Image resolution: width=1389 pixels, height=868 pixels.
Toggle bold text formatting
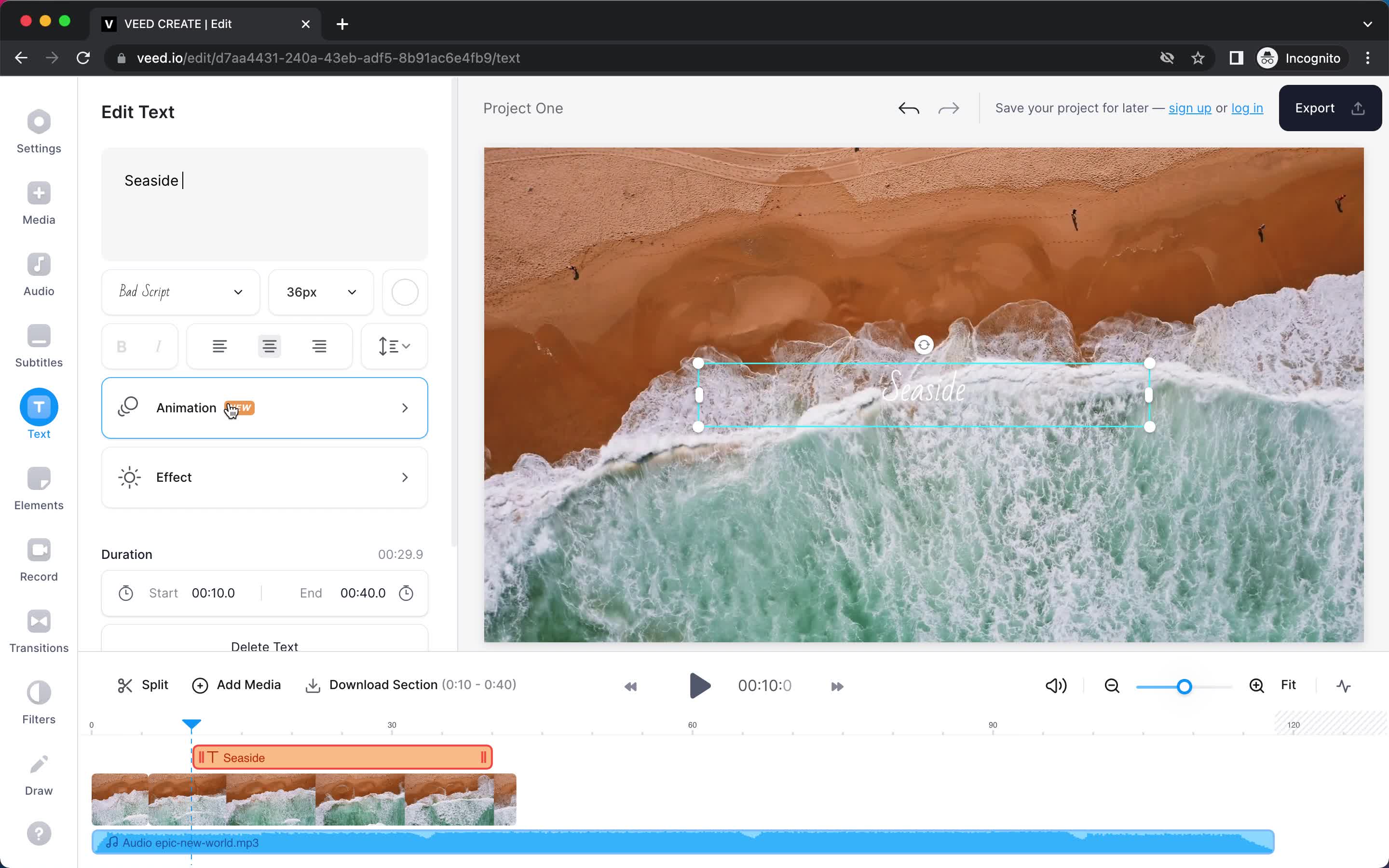click(121, 346)
